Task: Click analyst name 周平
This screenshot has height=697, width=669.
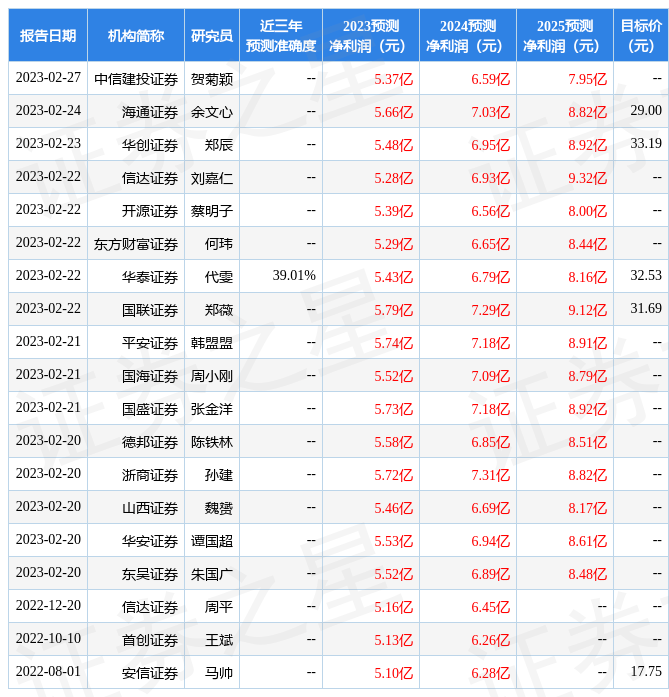Action: pyautogui.click(x=219, y=607)
